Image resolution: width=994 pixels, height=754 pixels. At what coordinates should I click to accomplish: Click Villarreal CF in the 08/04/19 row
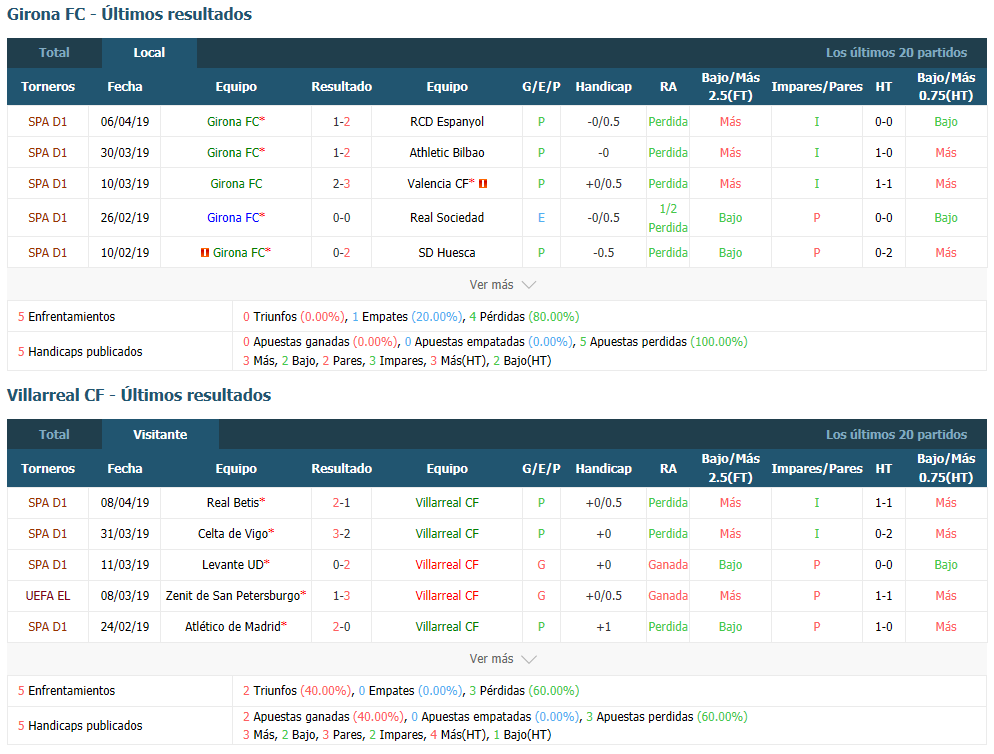tap(447, 503)
